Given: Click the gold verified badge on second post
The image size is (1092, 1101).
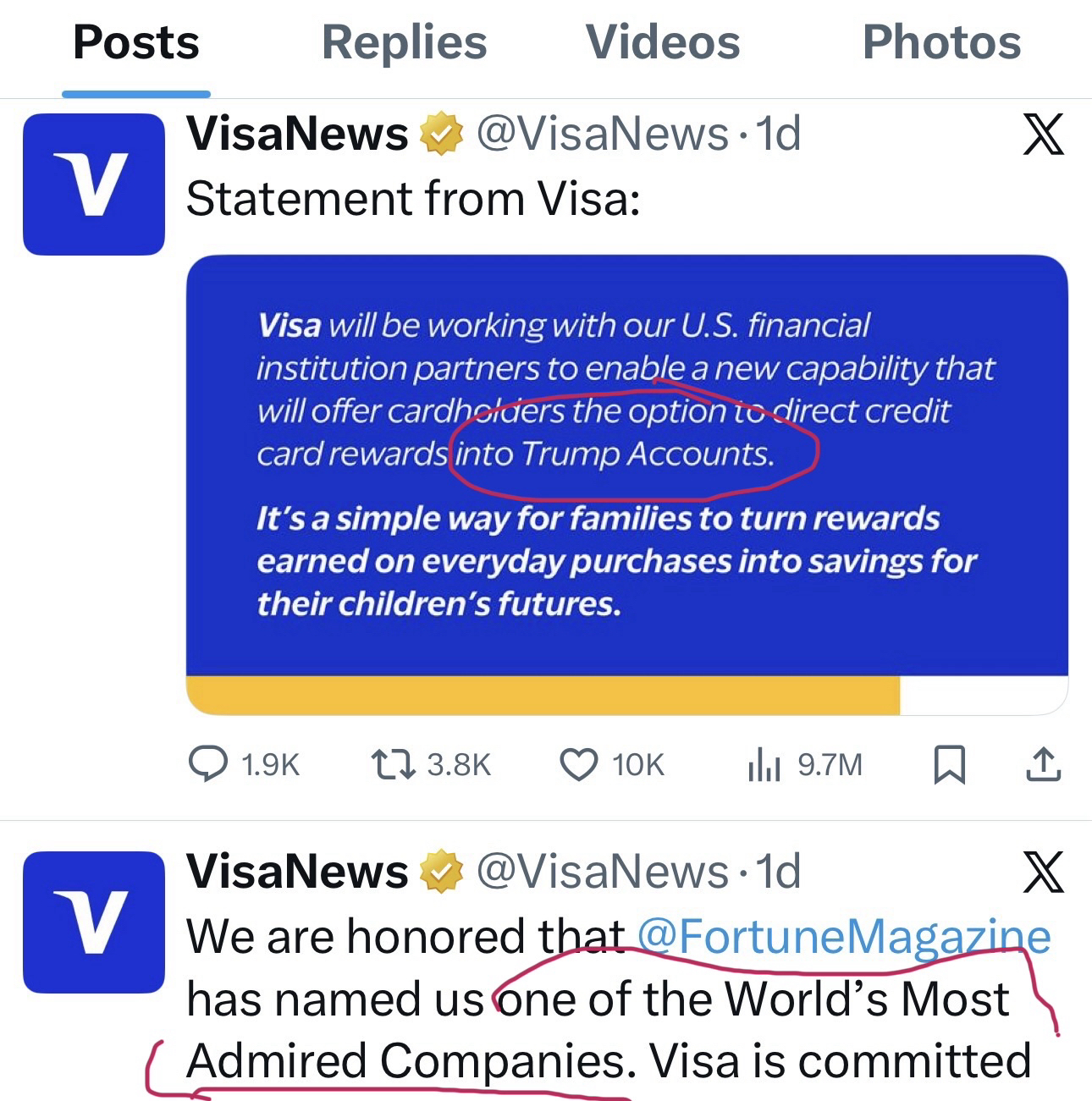Looking at the screenshot, I should coord(442,873).
